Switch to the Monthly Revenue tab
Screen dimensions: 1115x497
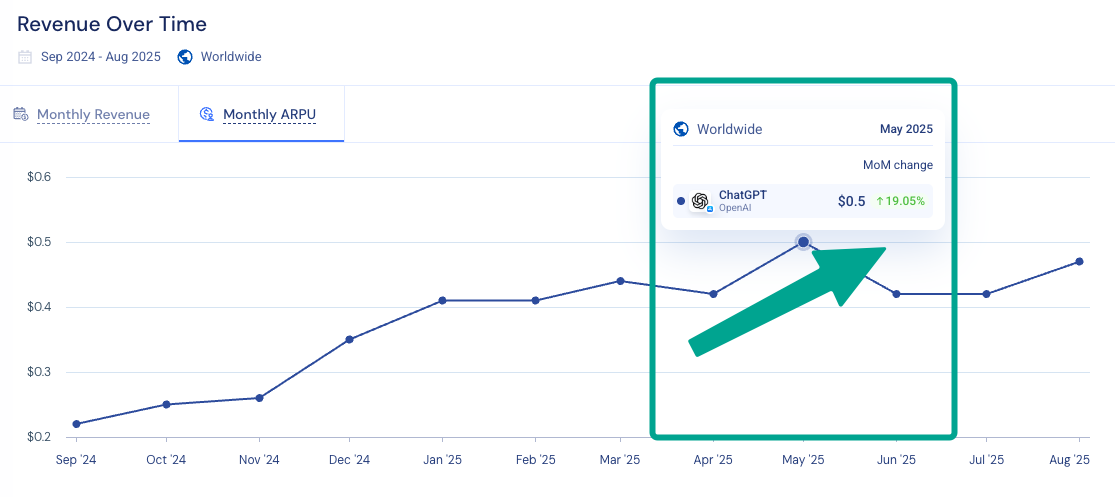click(93, 114)
